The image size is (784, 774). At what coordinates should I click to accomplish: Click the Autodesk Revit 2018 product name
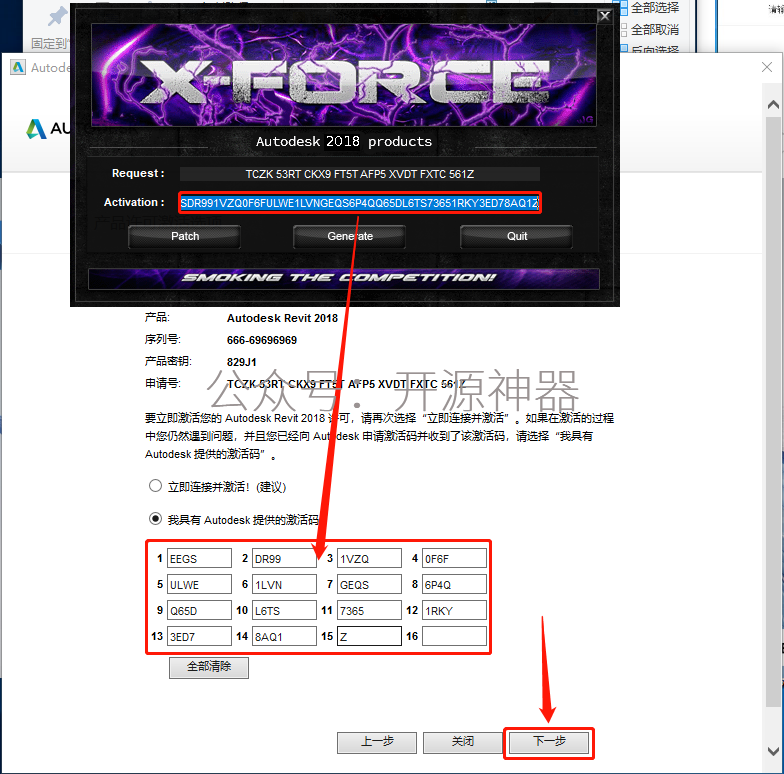[x=282, y=318]
